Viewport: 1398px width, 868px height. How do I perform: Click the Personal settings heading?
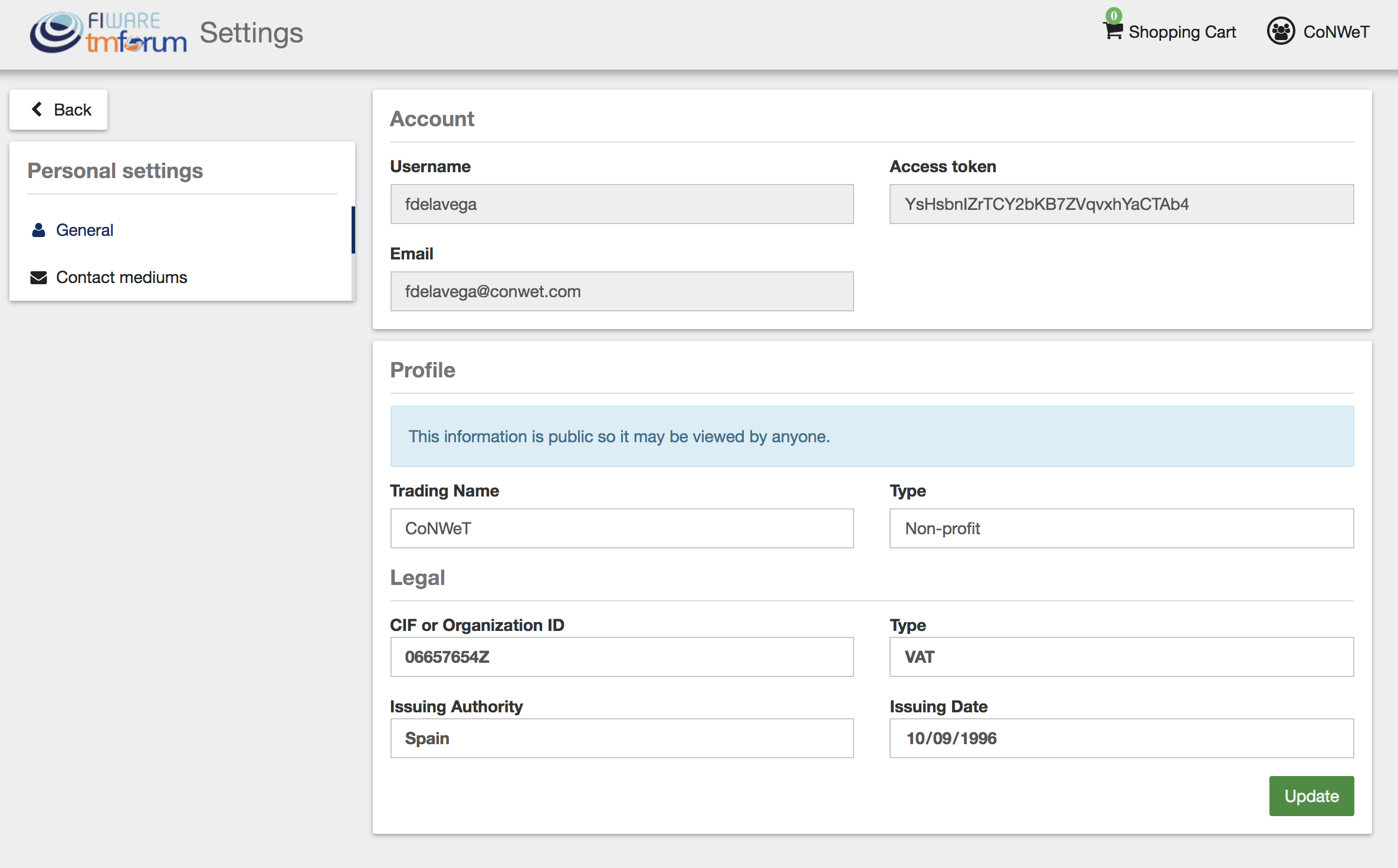click(115, 171)
